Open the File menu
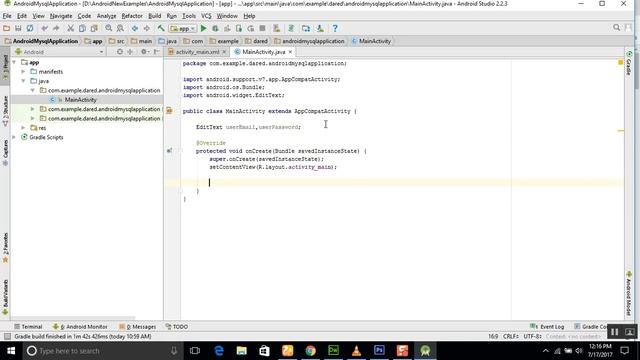This screenshot has width=640, height=360. click(7, 16)
